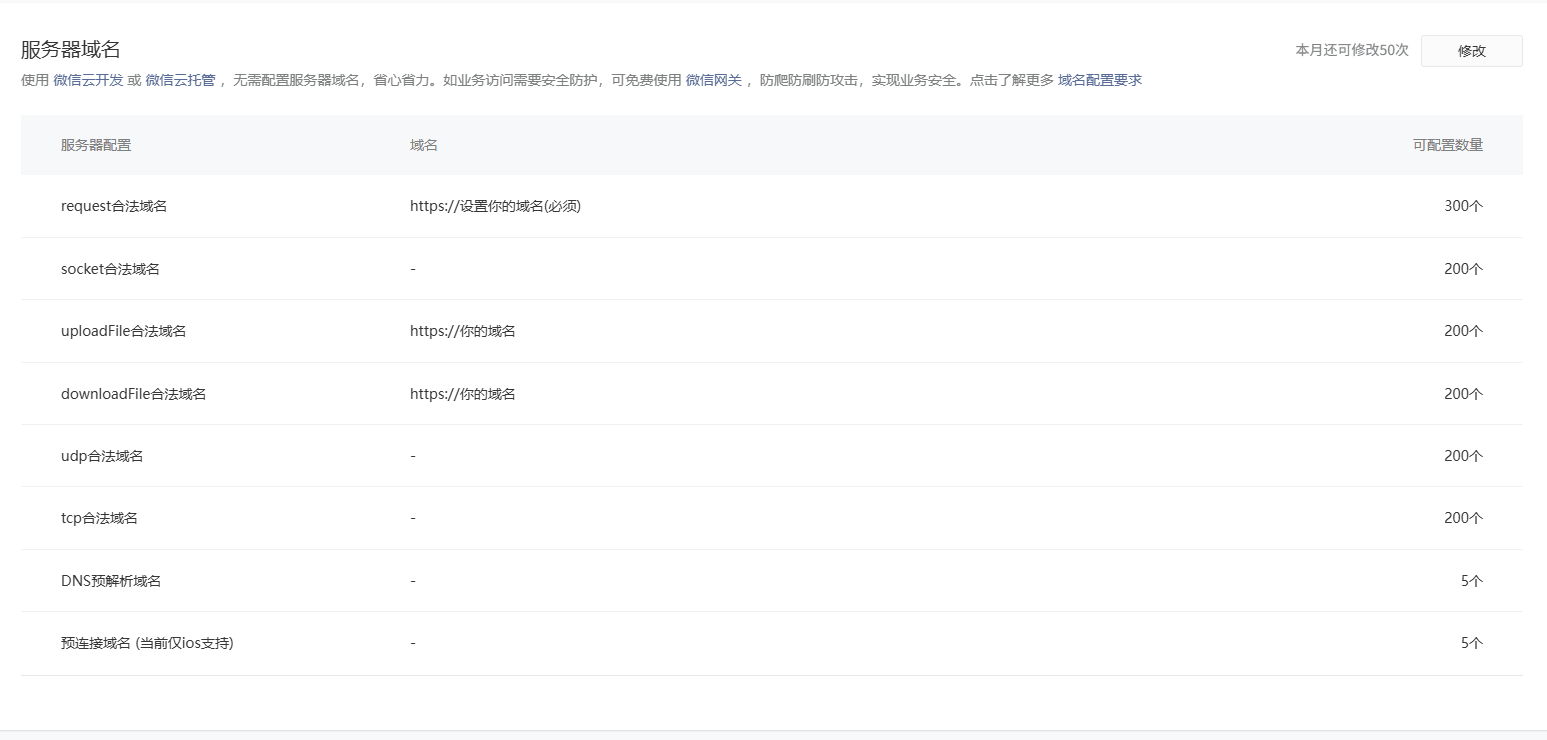Click the dash value in DNS预解析域名 row
This screenshot has width=1547, height=740.
coord(413,581)
